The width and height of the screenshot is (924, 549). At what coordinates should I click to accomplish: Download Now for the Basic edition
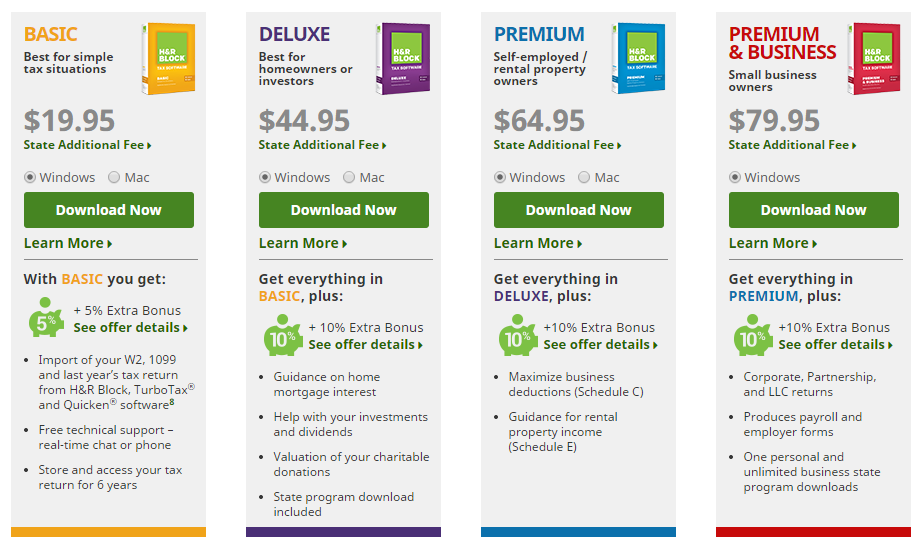coord(109,210)
